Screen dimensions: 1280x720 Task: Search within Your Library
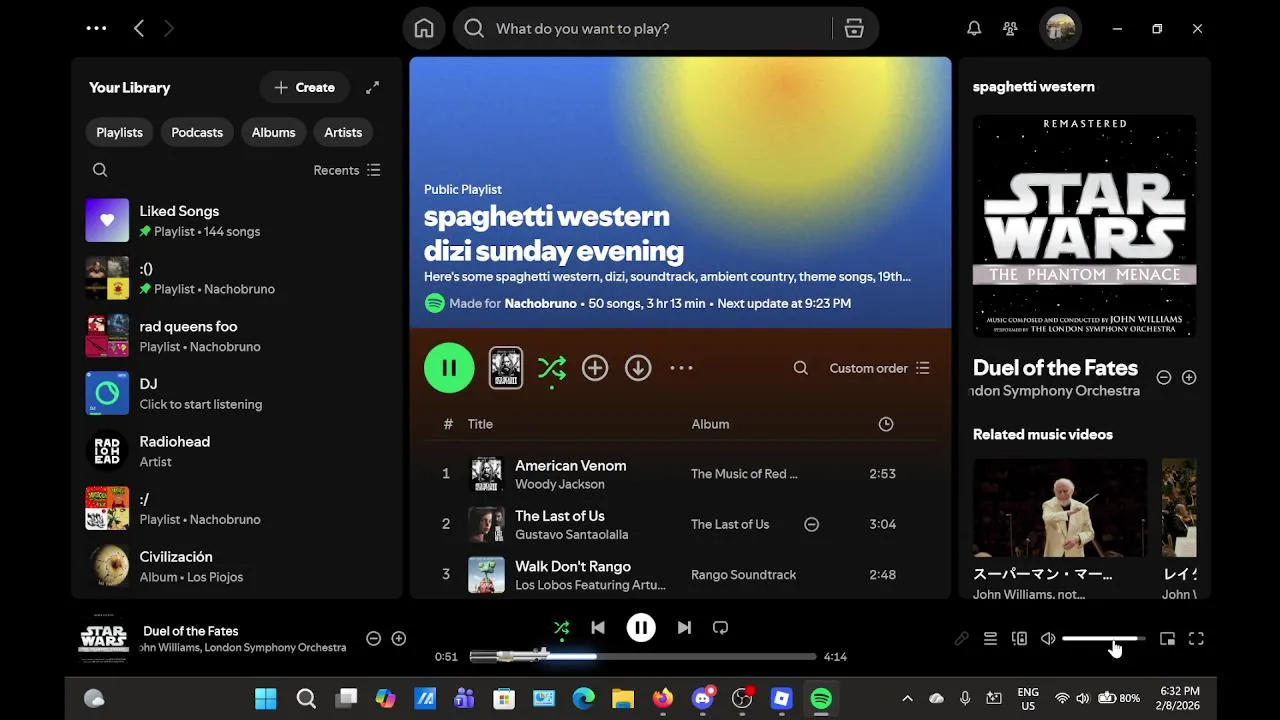pyautogui.click(x=100, y=170)
